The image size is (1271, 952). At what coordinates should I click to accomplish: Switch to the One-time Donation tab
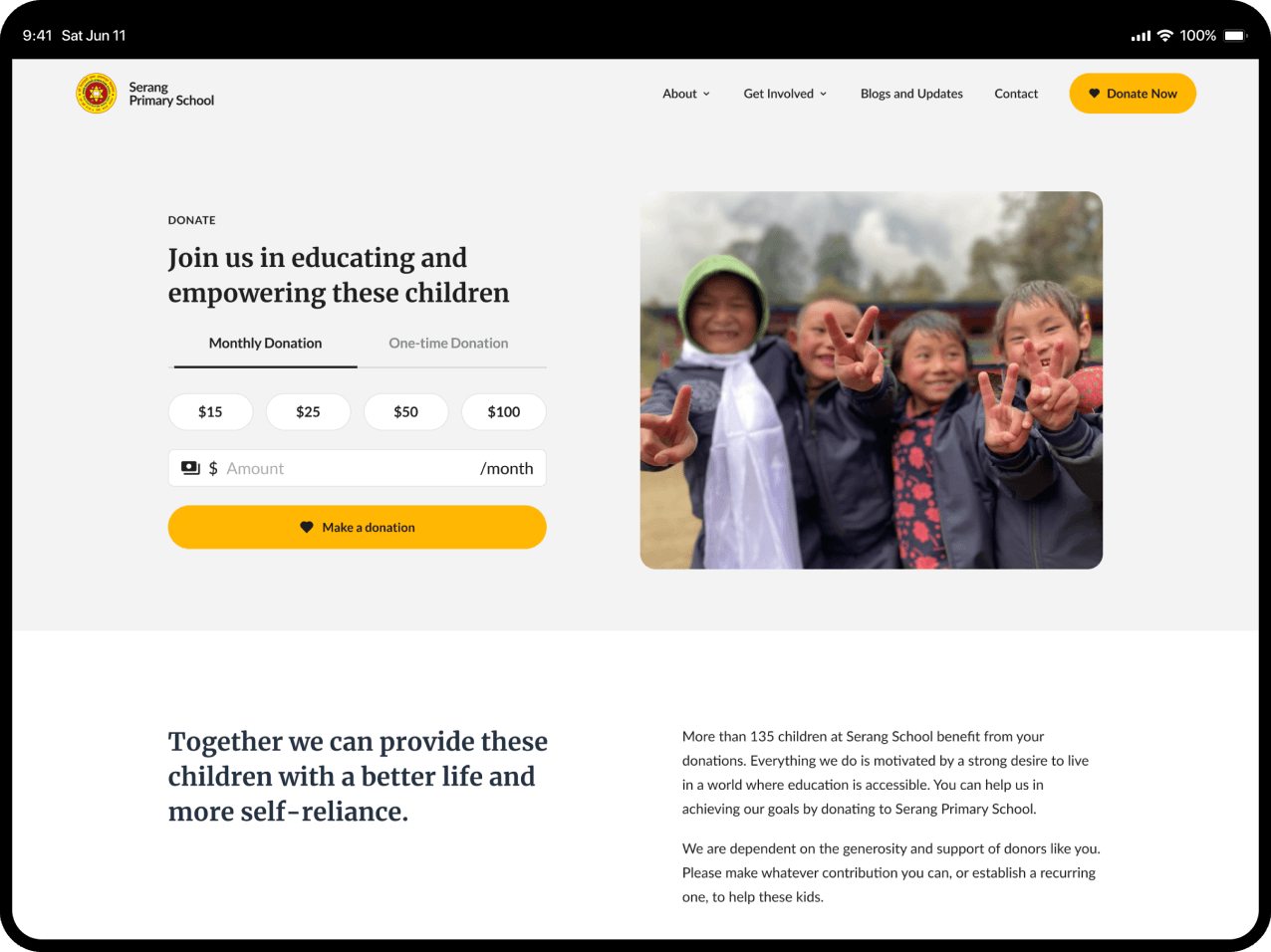tap(448, 344)
